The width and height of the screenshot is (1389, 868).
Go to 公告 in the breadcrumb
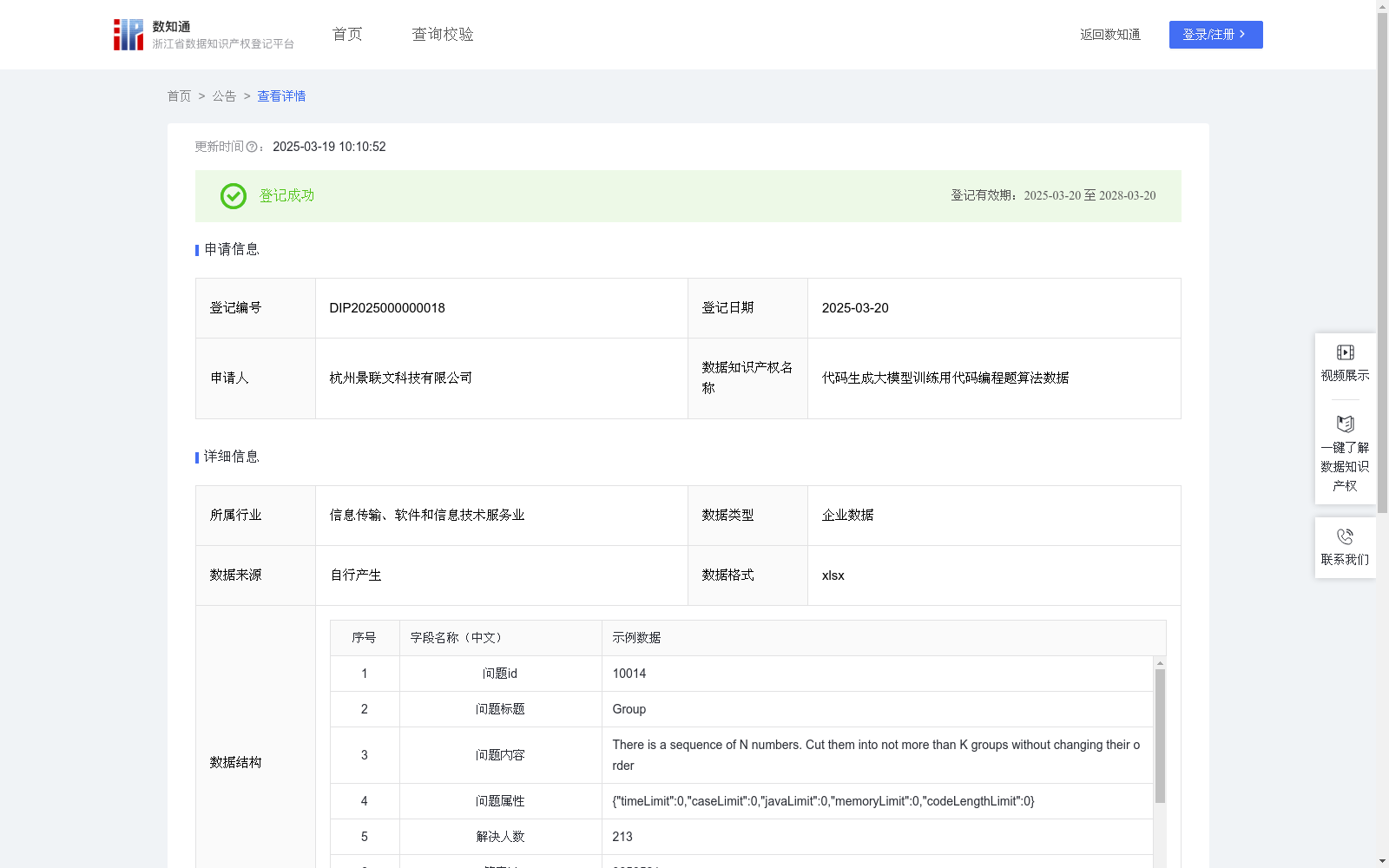coord(224,96)
